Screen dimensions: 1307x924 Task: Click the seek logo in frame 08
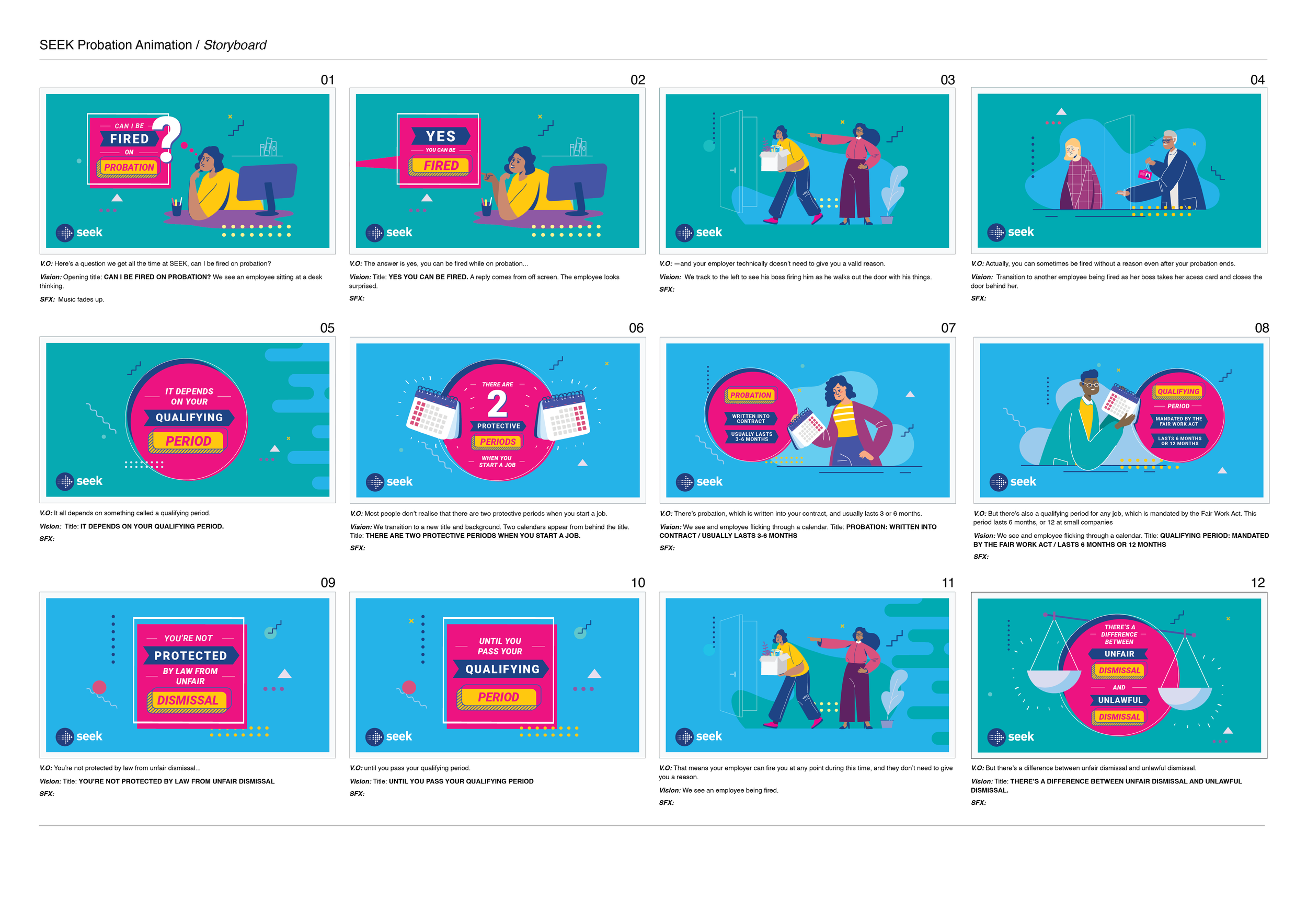[x=1013, y=481]
